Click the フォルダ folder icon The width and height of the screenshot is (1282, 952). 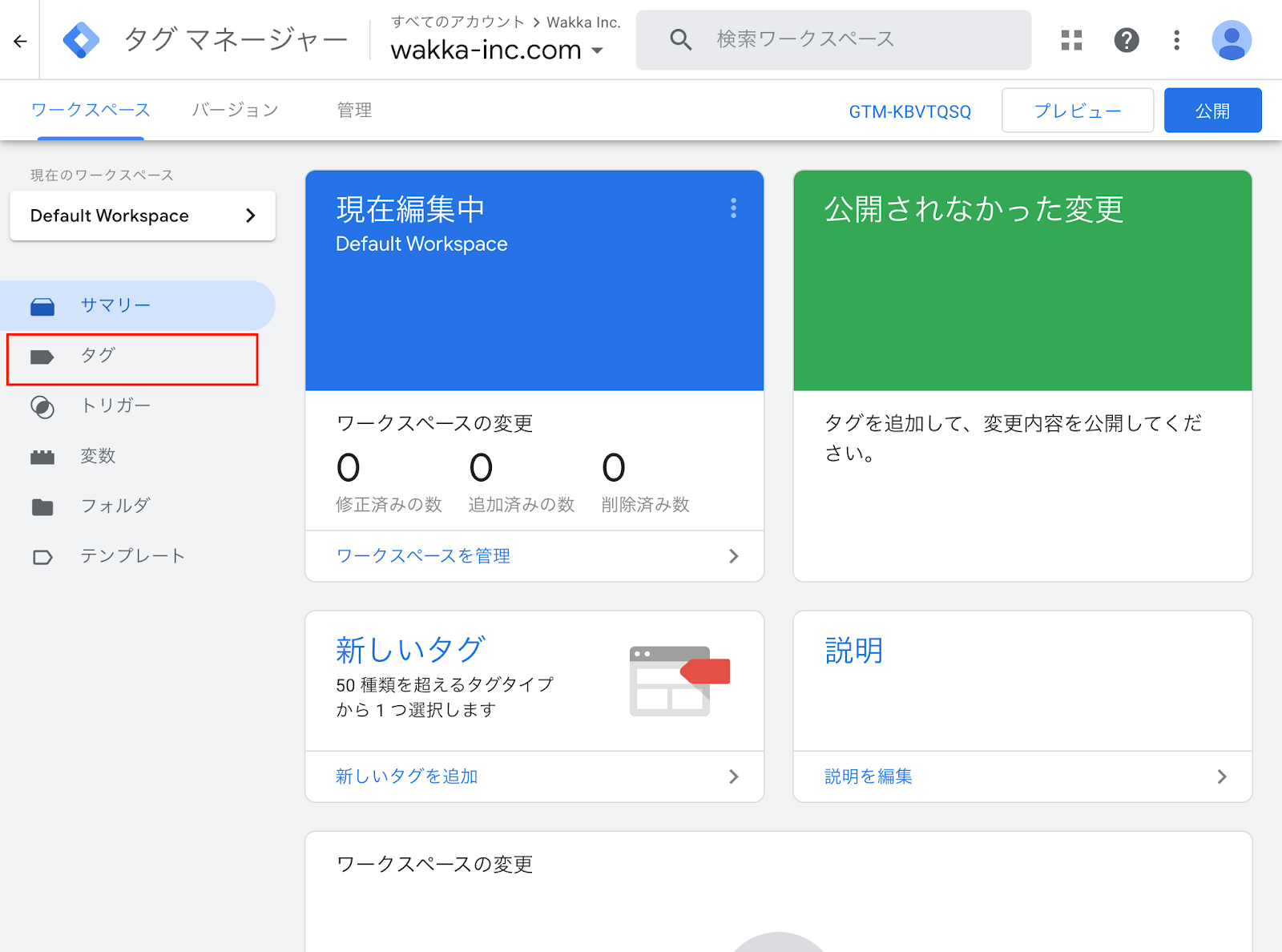tap(42, 506)
